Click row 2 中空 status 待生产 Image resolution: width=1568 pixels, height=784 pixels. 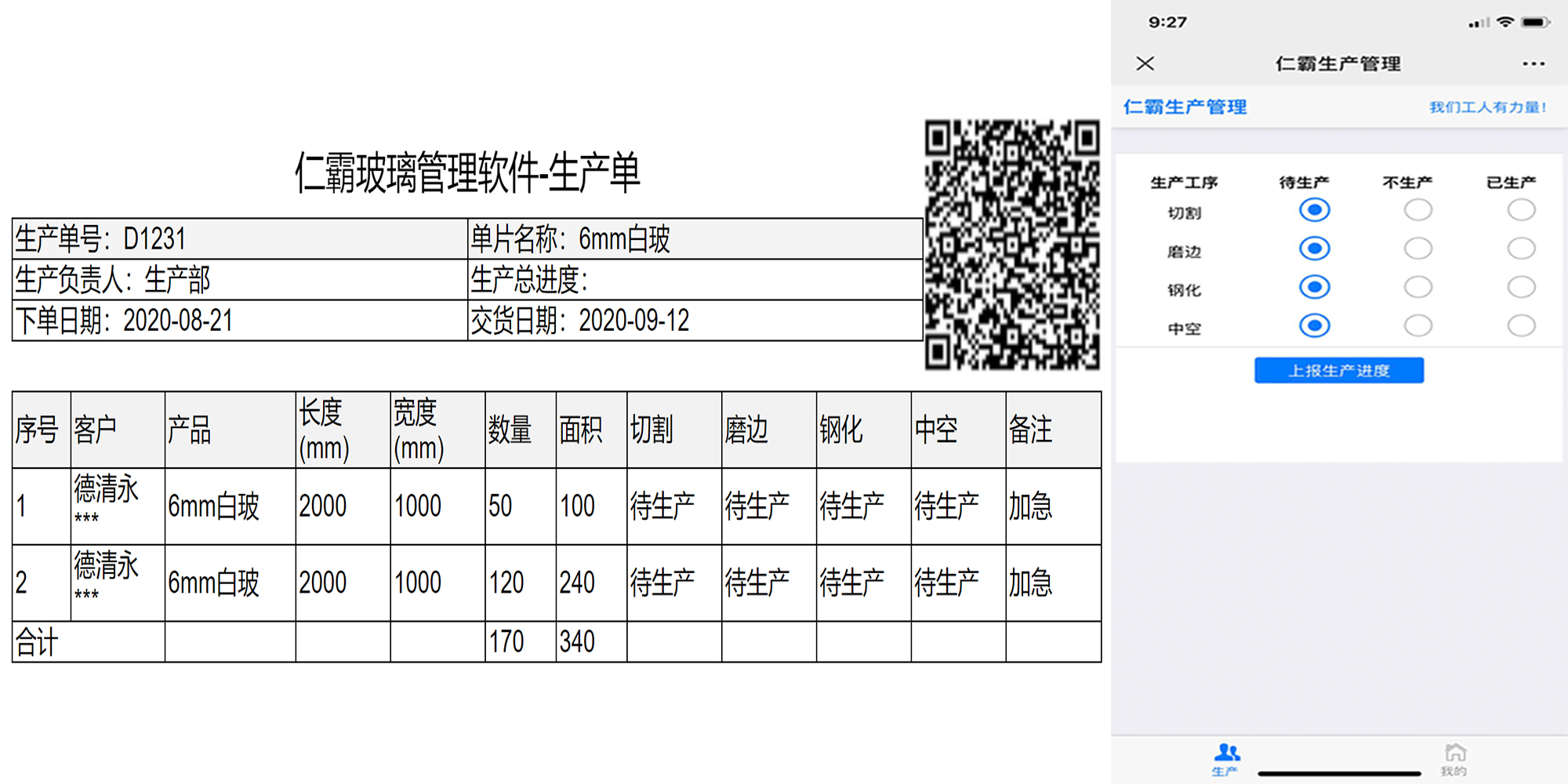[x=946, y=583]
